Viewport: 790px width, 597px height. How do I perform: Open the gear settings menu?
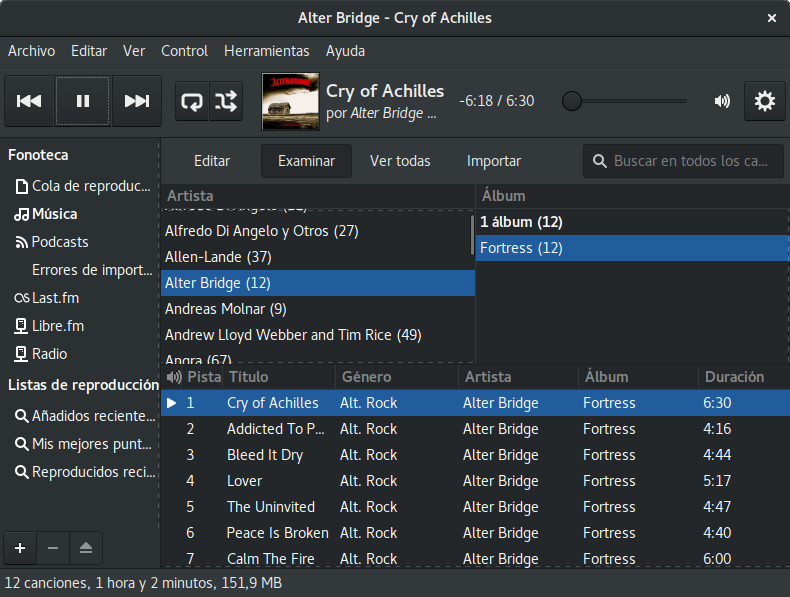[x=764, y=101]
